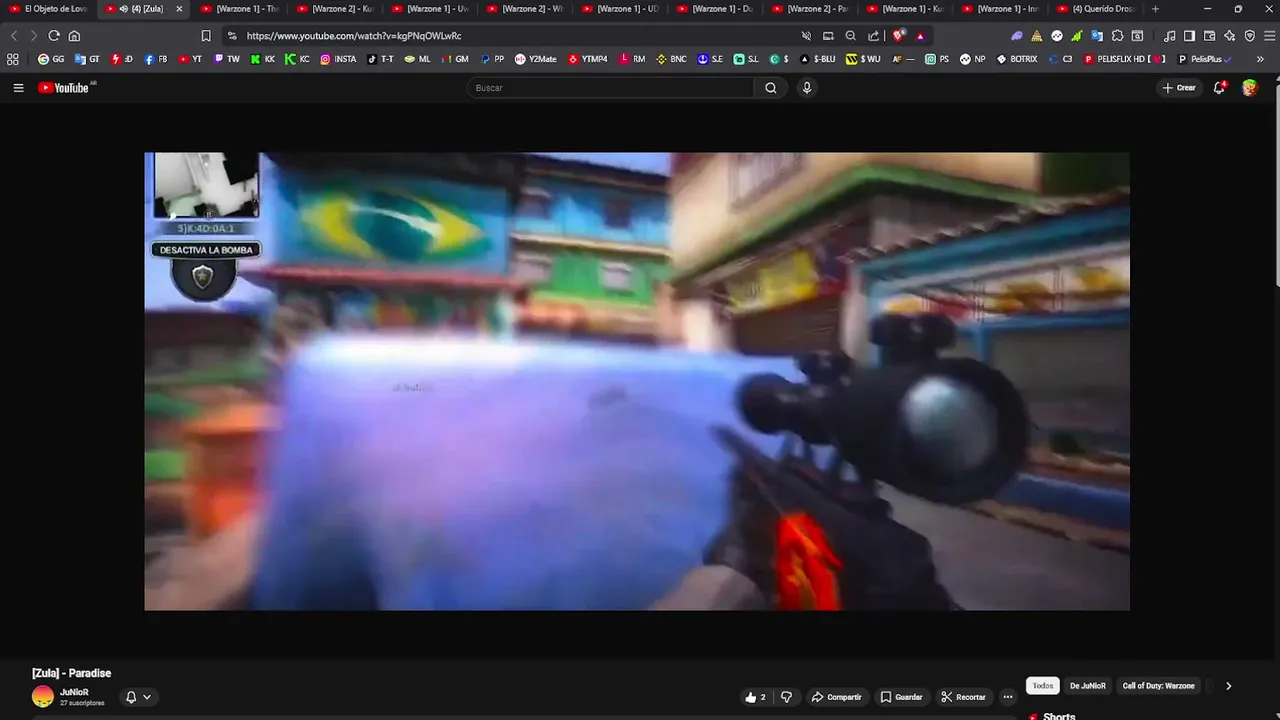The height and width of the screenshot is (720, 1280).
Task: Open the FB Facebook bookmark
Action: [156, 59]
